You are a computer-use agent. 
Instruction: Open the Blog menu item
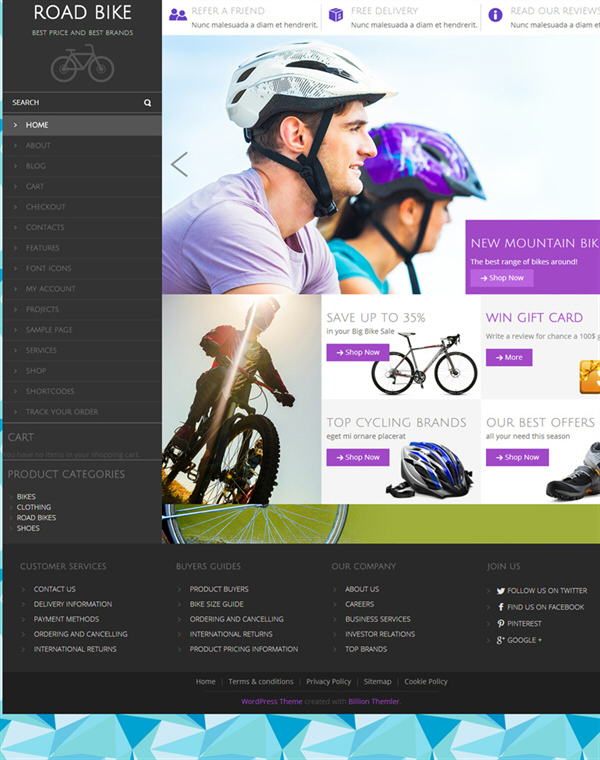(x=36, y=166)
